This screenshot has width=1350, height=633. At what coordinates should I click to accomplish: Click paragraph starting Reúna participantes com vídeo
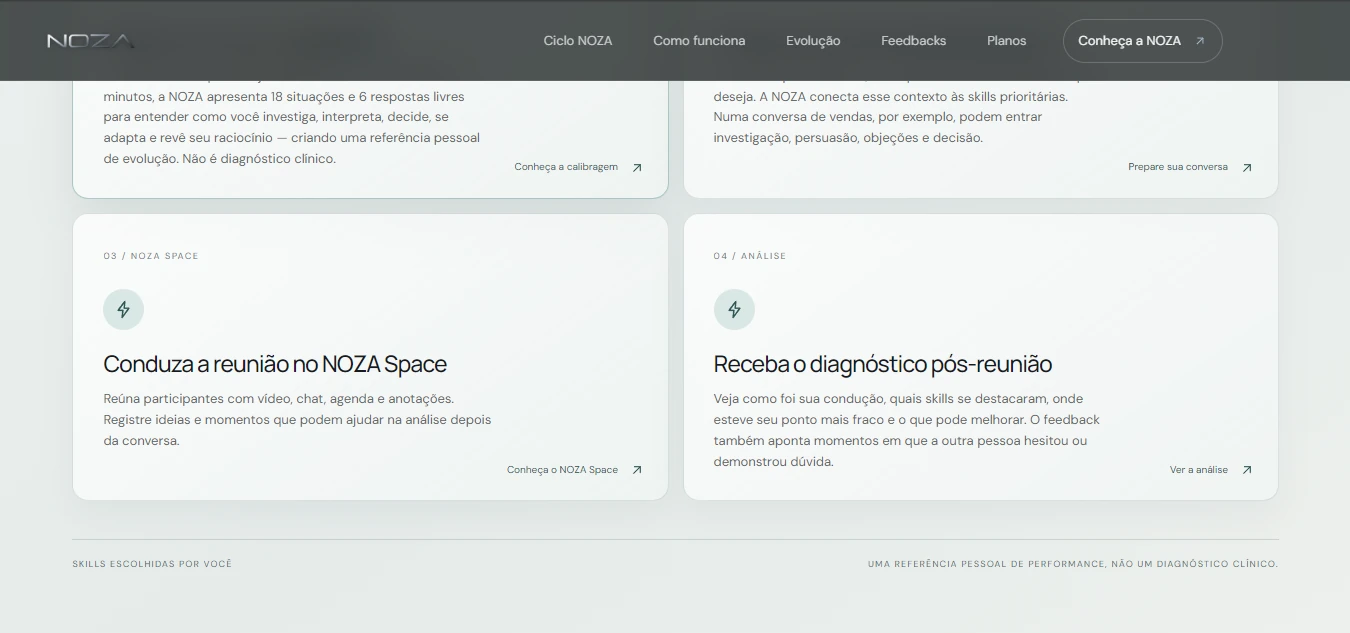point(297,420)
